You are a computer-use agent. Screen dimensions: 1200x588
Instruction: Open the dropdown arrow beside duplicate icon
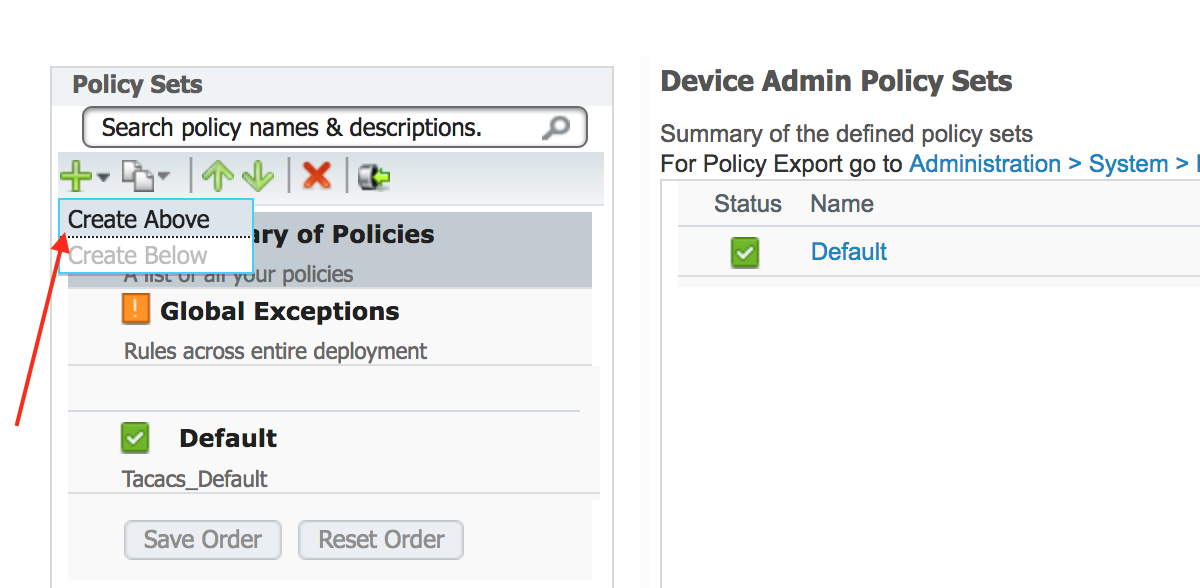pyautogui.click(x=163, y=178)
